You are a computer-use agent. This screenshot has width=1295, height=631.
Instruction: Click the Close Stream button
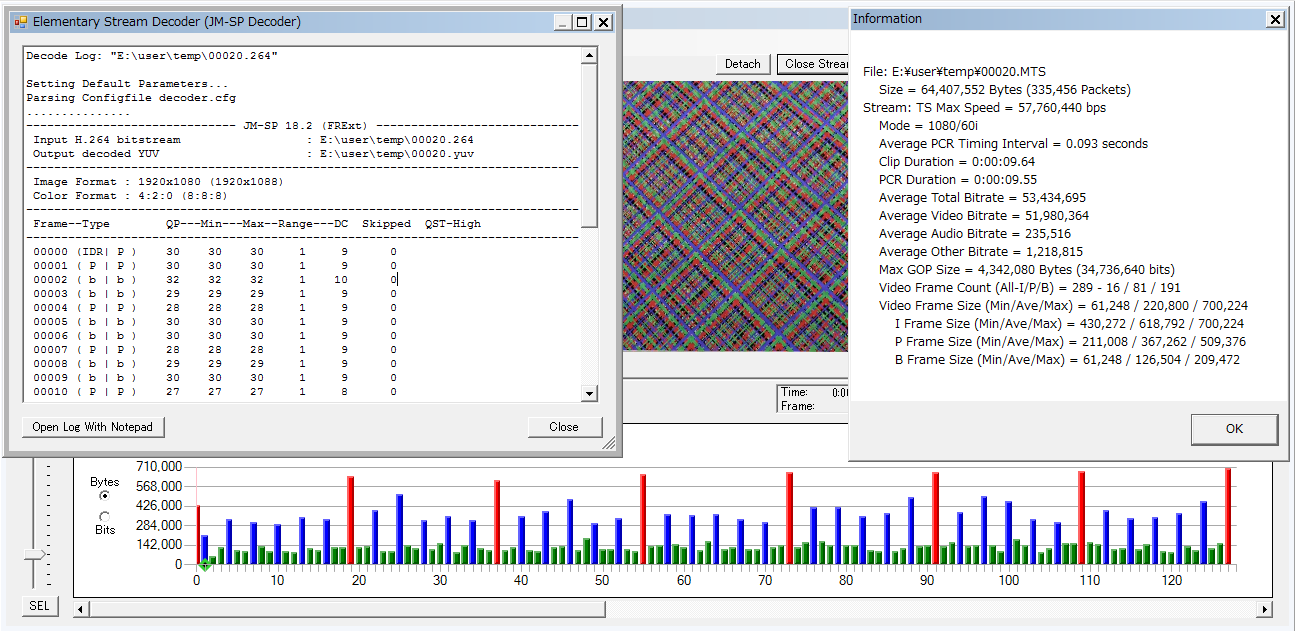pyautogui.click(x=814, y=64)
